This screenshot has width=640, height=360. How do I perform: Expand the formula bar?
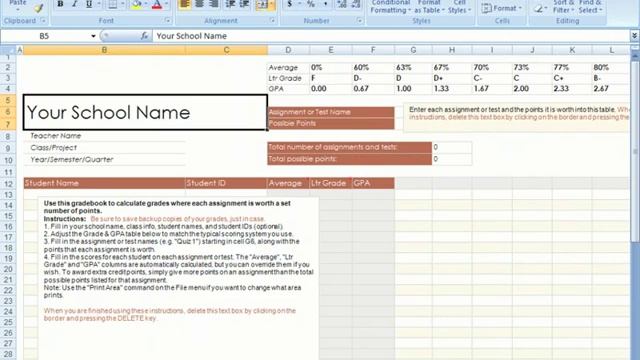(634, 36)
